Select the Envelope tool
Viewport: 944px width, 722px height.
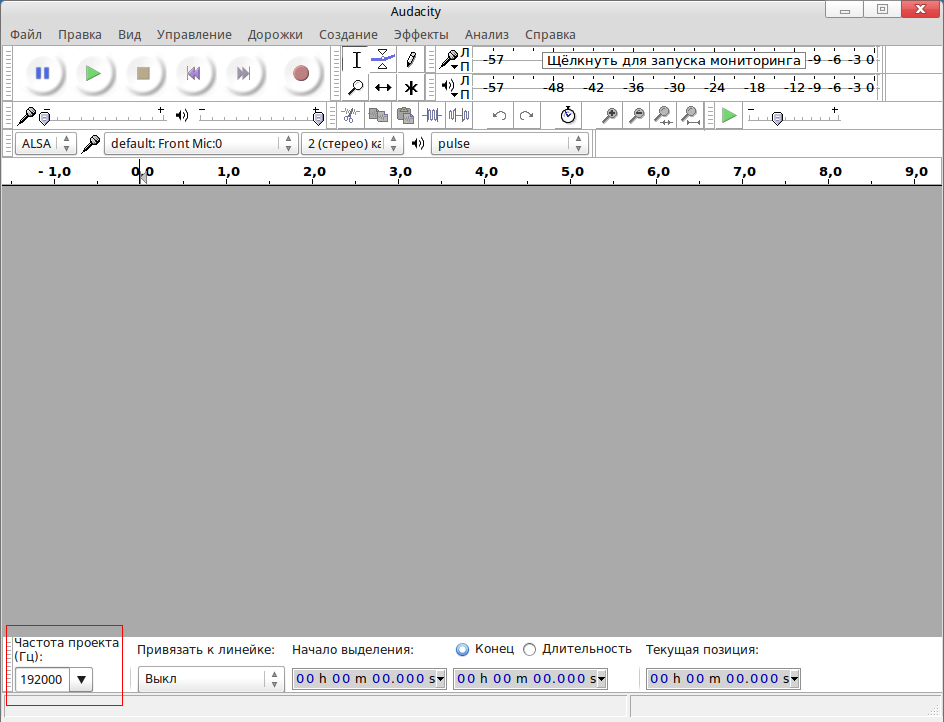(x=383, y=59)
